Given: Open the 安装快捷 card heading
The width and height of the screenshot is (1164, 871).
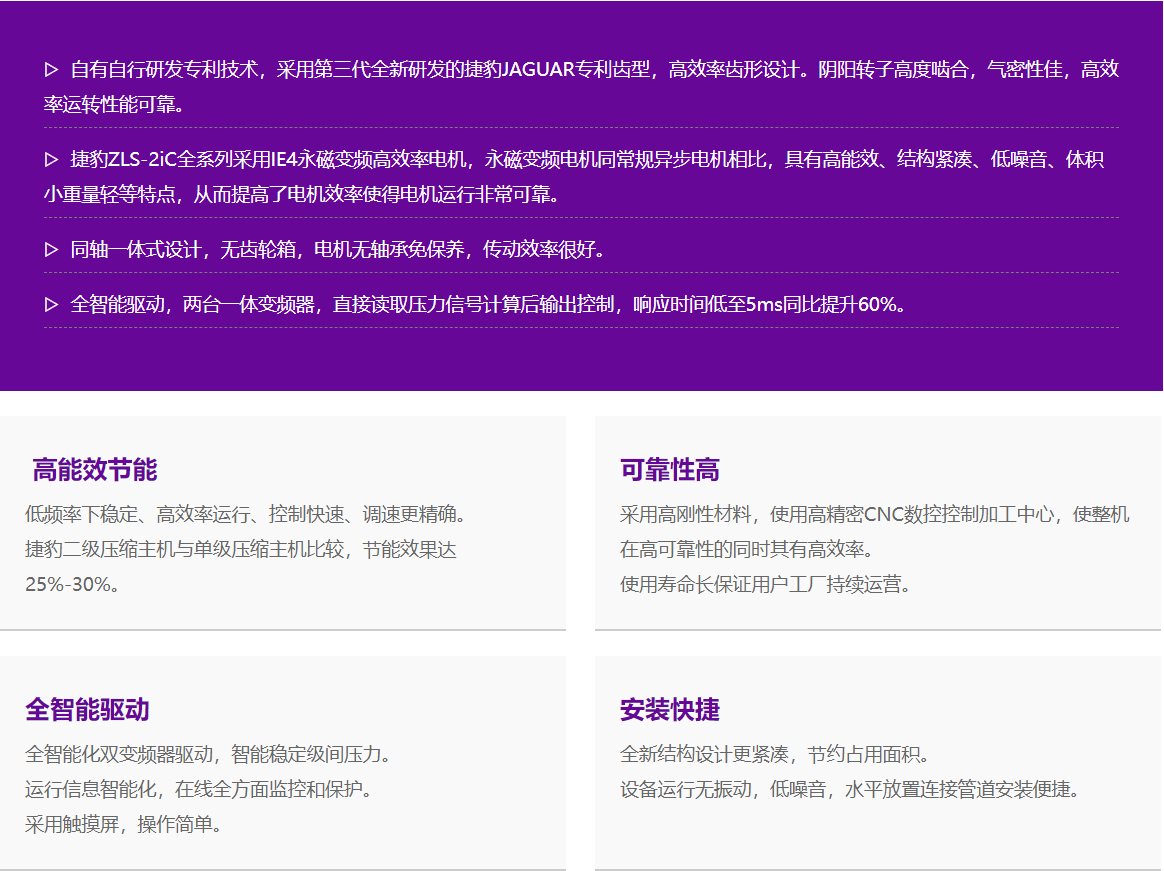Looking at the screenshot, I should (x=669, y=710).
